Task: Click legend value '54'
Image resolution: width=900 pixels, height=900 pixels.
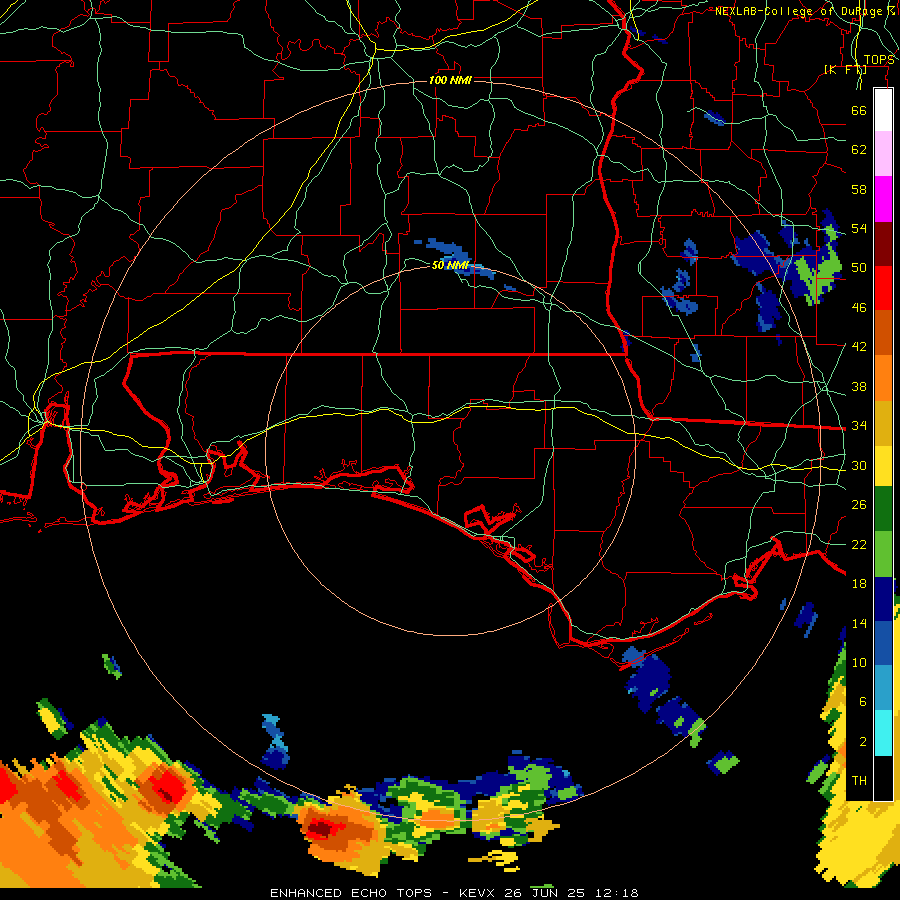Action: [859, 228]
